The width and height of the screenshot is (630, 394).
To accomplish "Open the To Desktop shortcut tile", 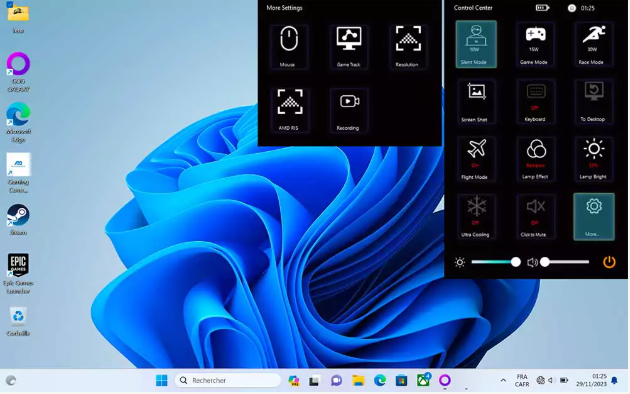I will coord(593,102).
